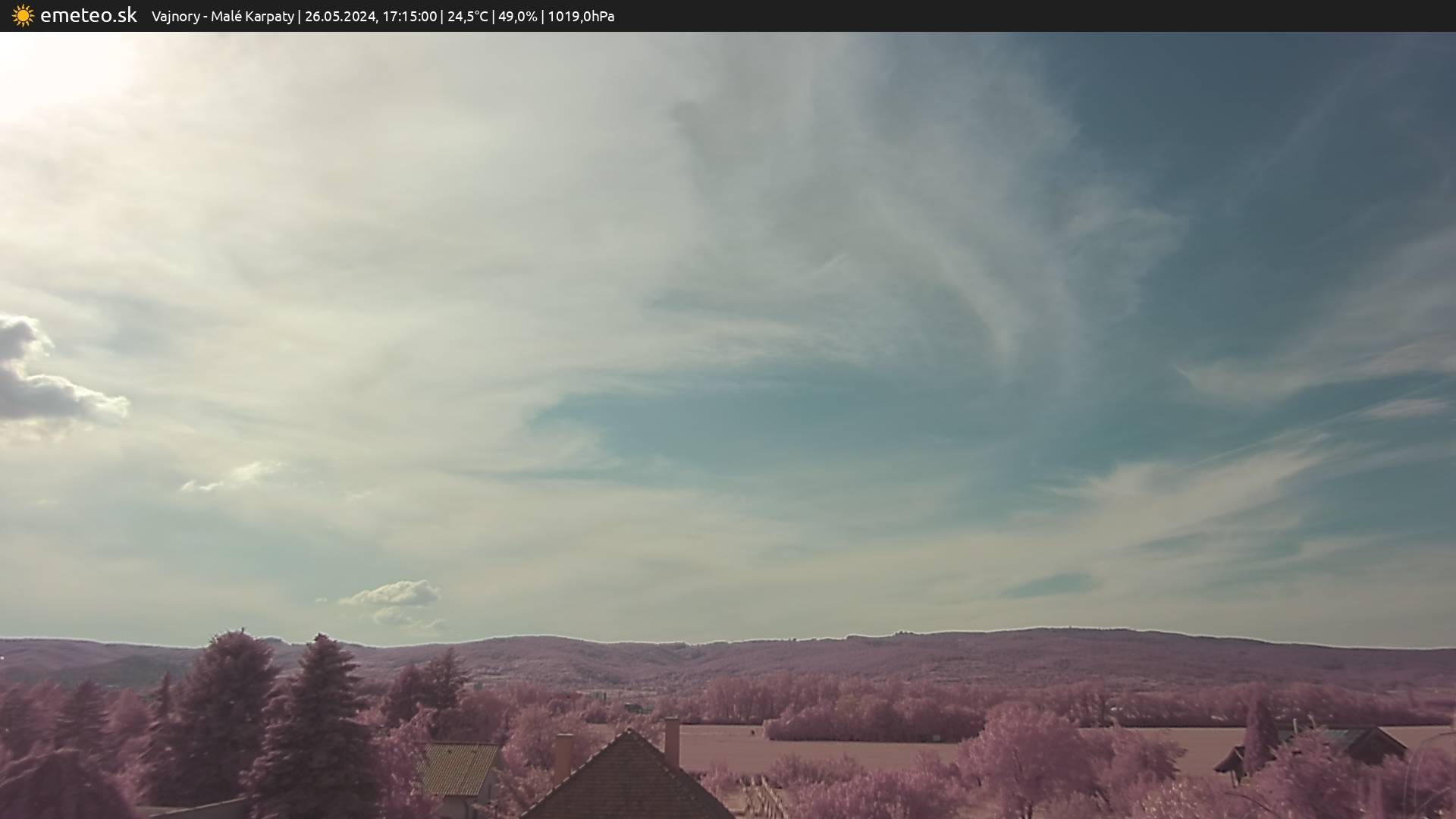Click the Vajnory - Malé Karpaty location label
Image resolution: width=1456 pixels, height=819 pixels.
pos(222,17)
